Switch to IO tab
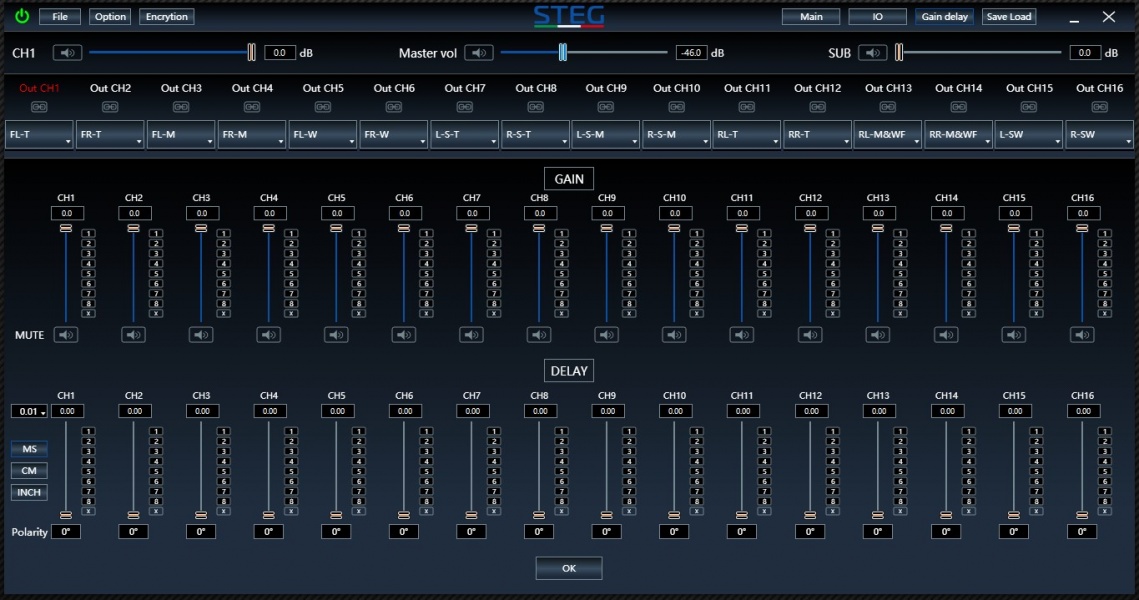This screenshot has width=1139, height=600. (x=877, y=16)
